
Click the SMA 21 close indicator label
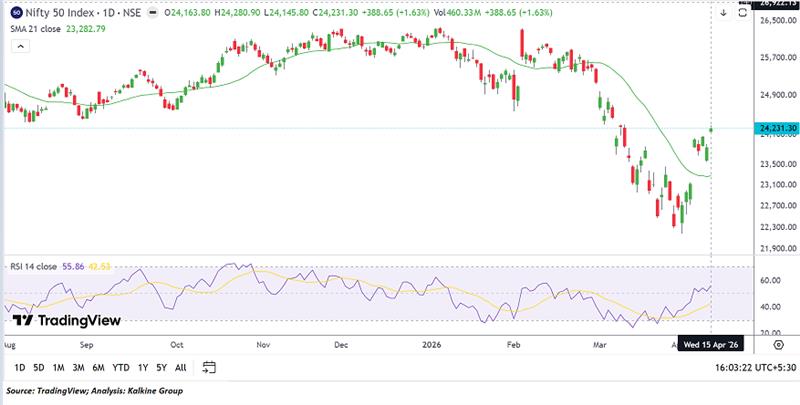35,29
